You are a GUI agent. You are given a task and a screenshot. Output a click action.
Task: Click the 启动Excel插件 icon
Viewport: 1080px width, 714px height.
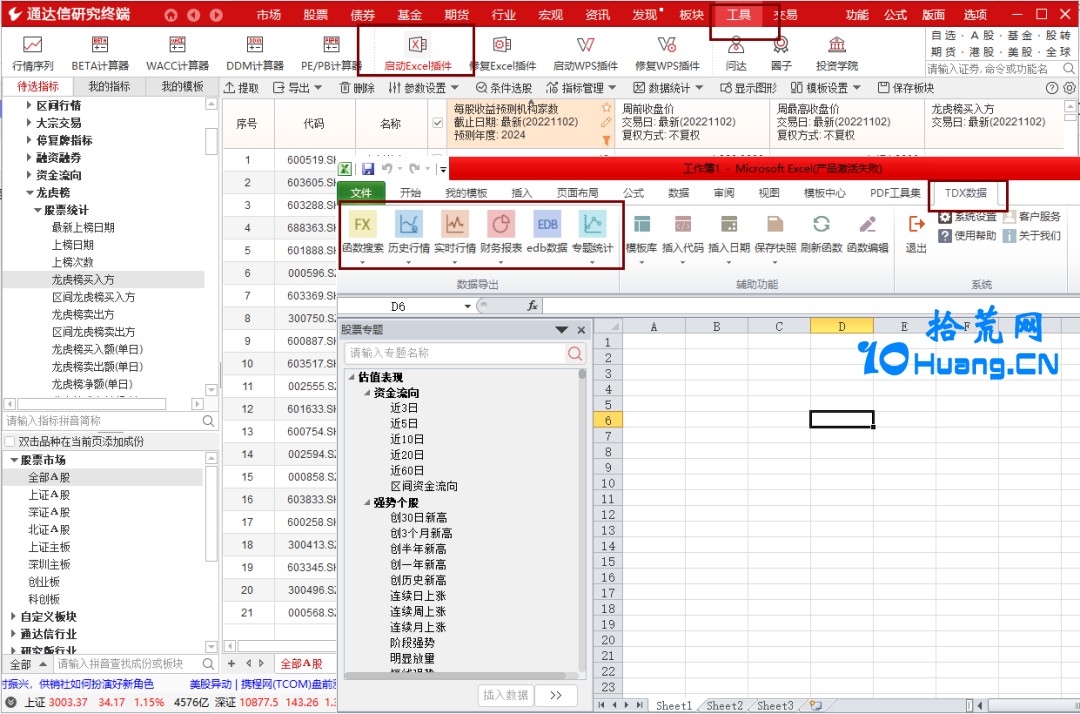pos(417,45)
